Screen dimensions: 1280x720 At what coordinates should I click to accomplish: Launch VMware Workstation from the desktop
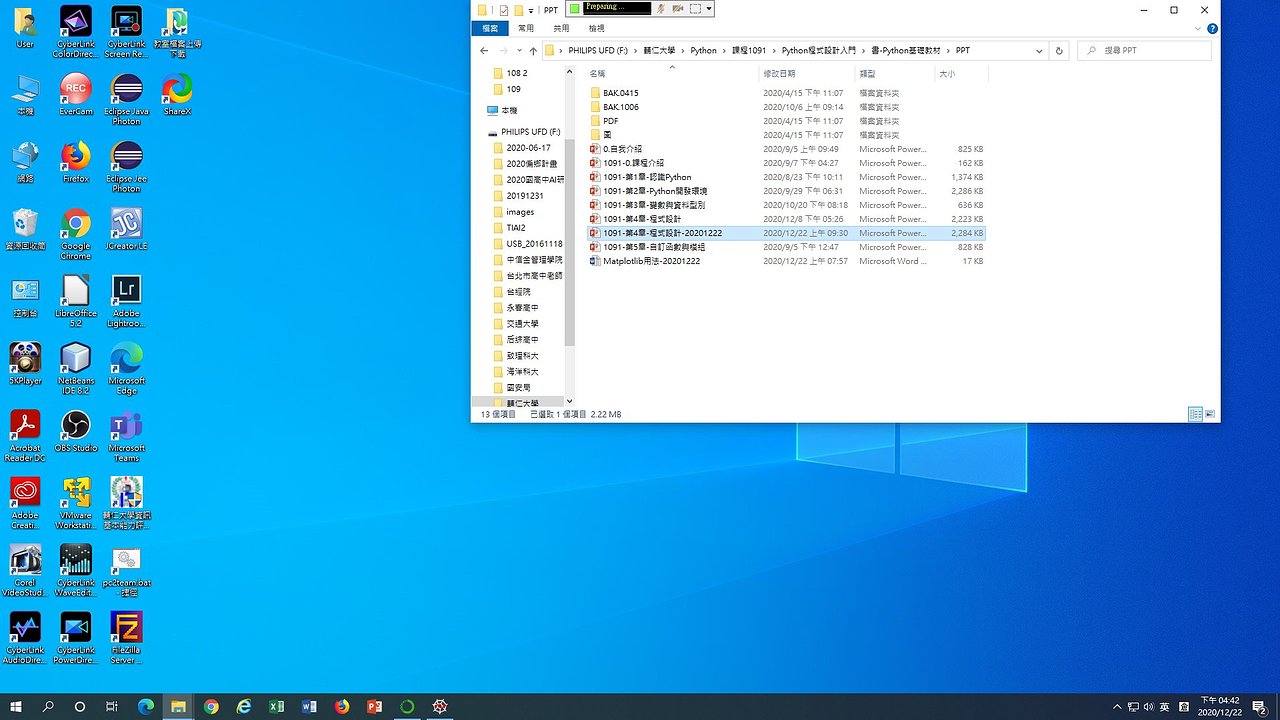point(76,502)
